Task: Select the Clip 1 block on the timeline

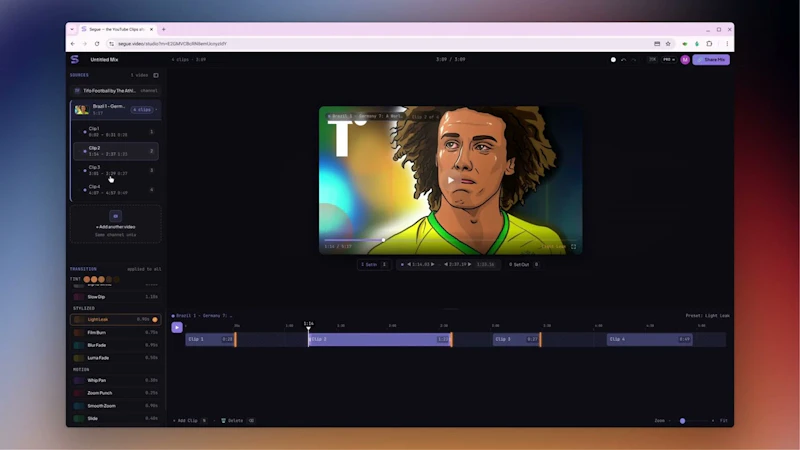Action: 210,339
